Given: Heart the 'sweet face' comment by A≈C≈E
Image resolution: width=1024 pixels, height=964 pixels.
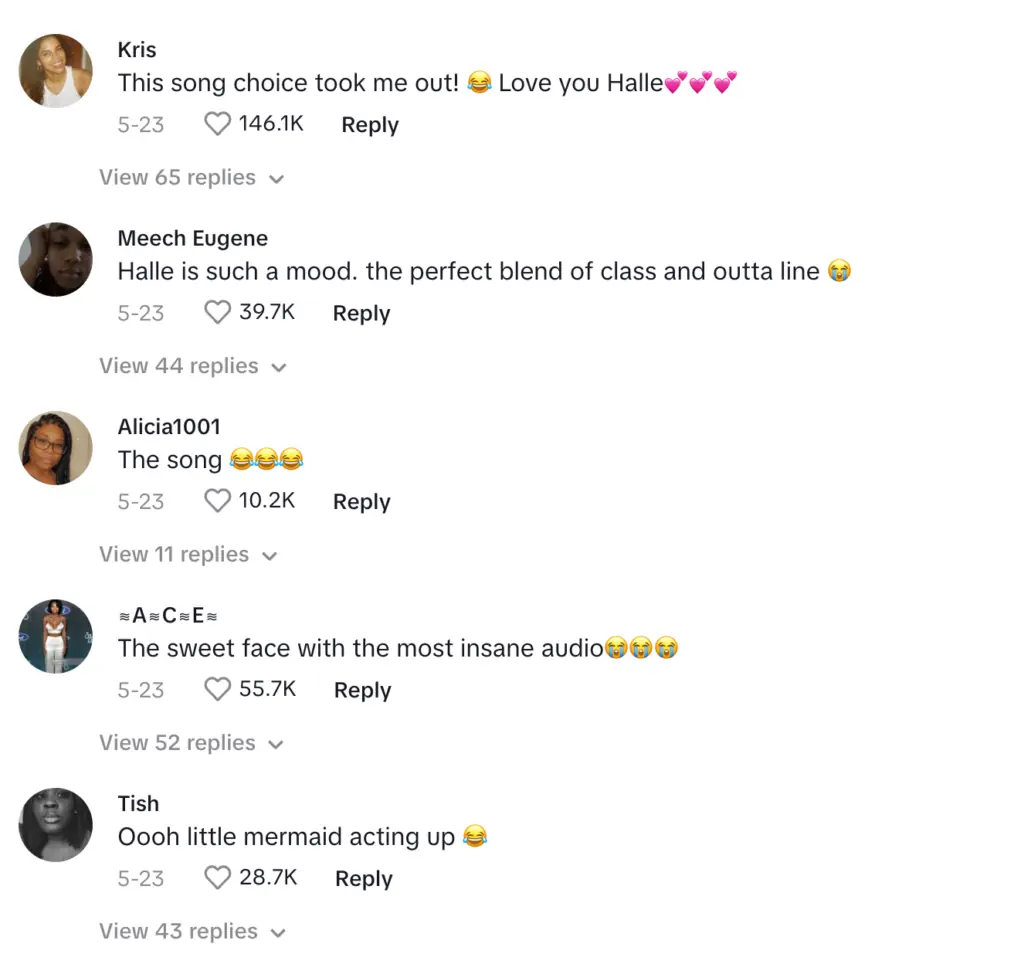Looking at the screenshot, I should coord(218,689).
